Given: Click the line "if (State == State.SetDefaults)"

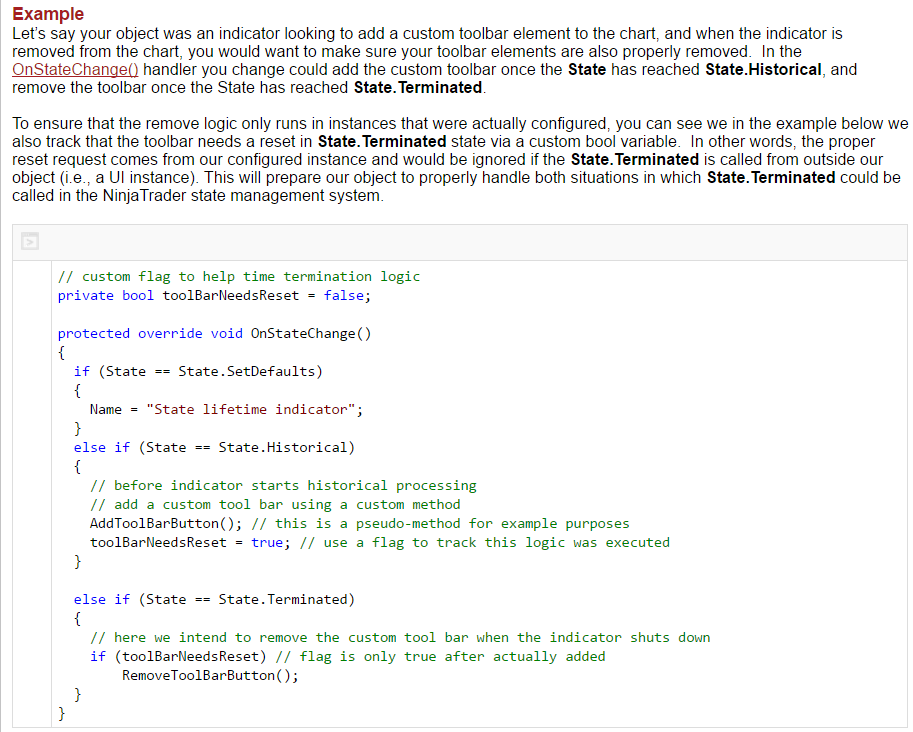Looking at the screenshot, I should point(198,372).
